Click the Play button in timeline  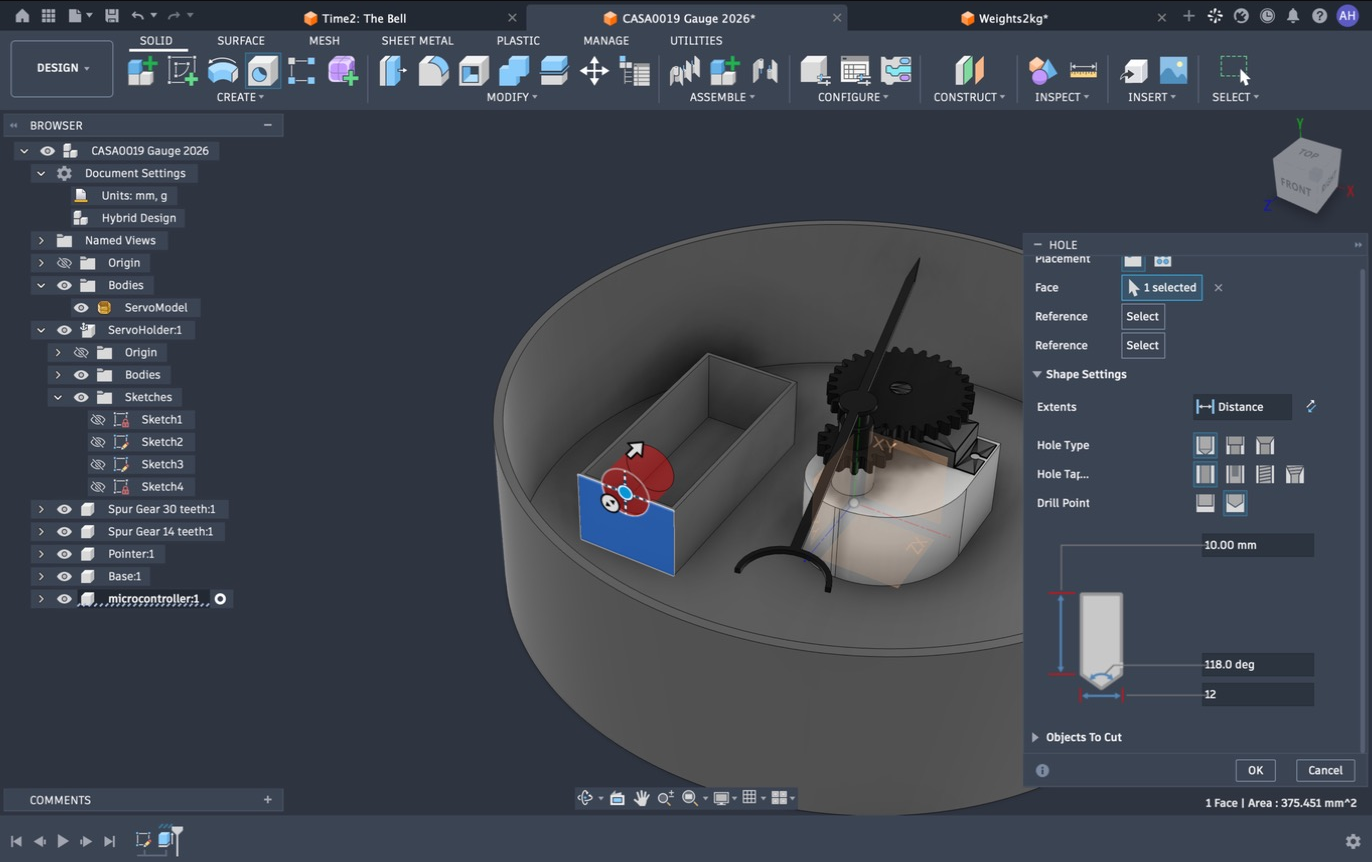62,841
